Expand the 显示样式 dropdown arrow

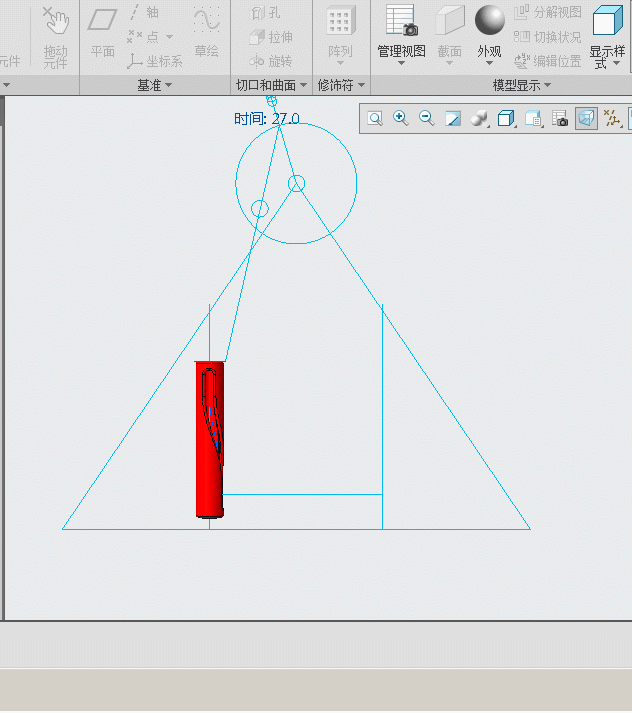coord(617,63)
